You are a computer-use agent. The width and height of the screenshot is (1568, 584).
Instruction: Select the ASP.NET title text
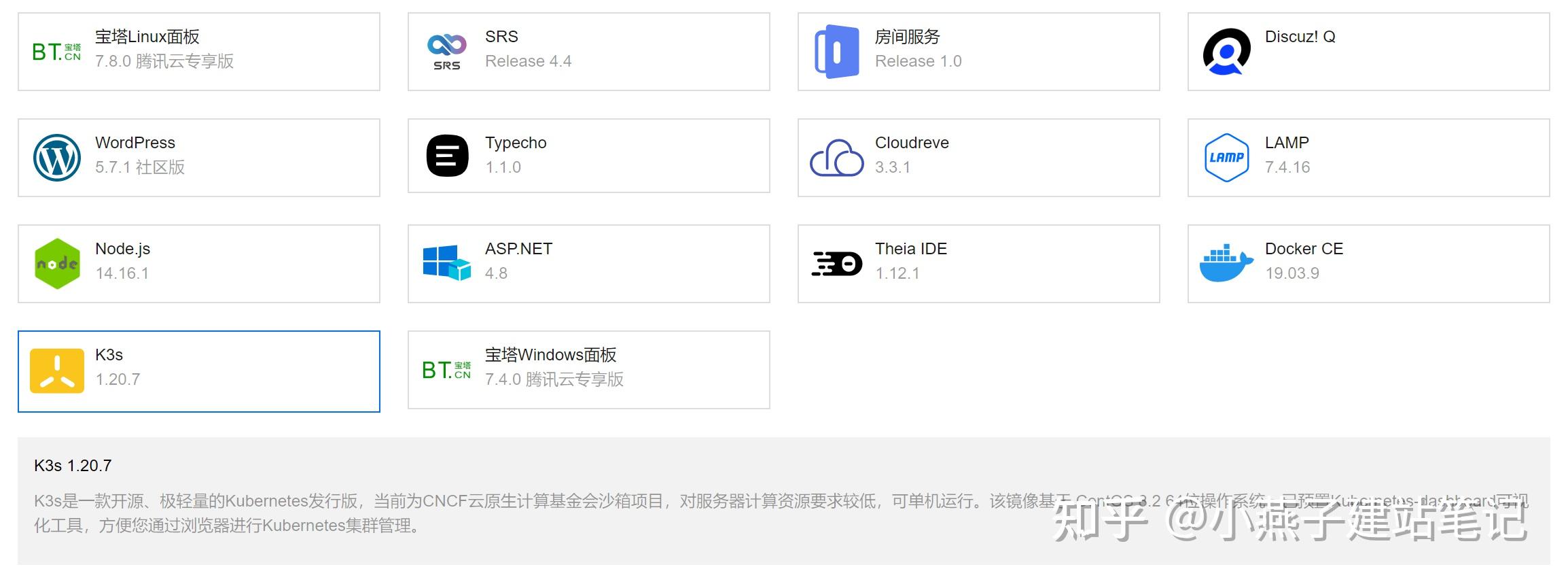tap(518, 249)
